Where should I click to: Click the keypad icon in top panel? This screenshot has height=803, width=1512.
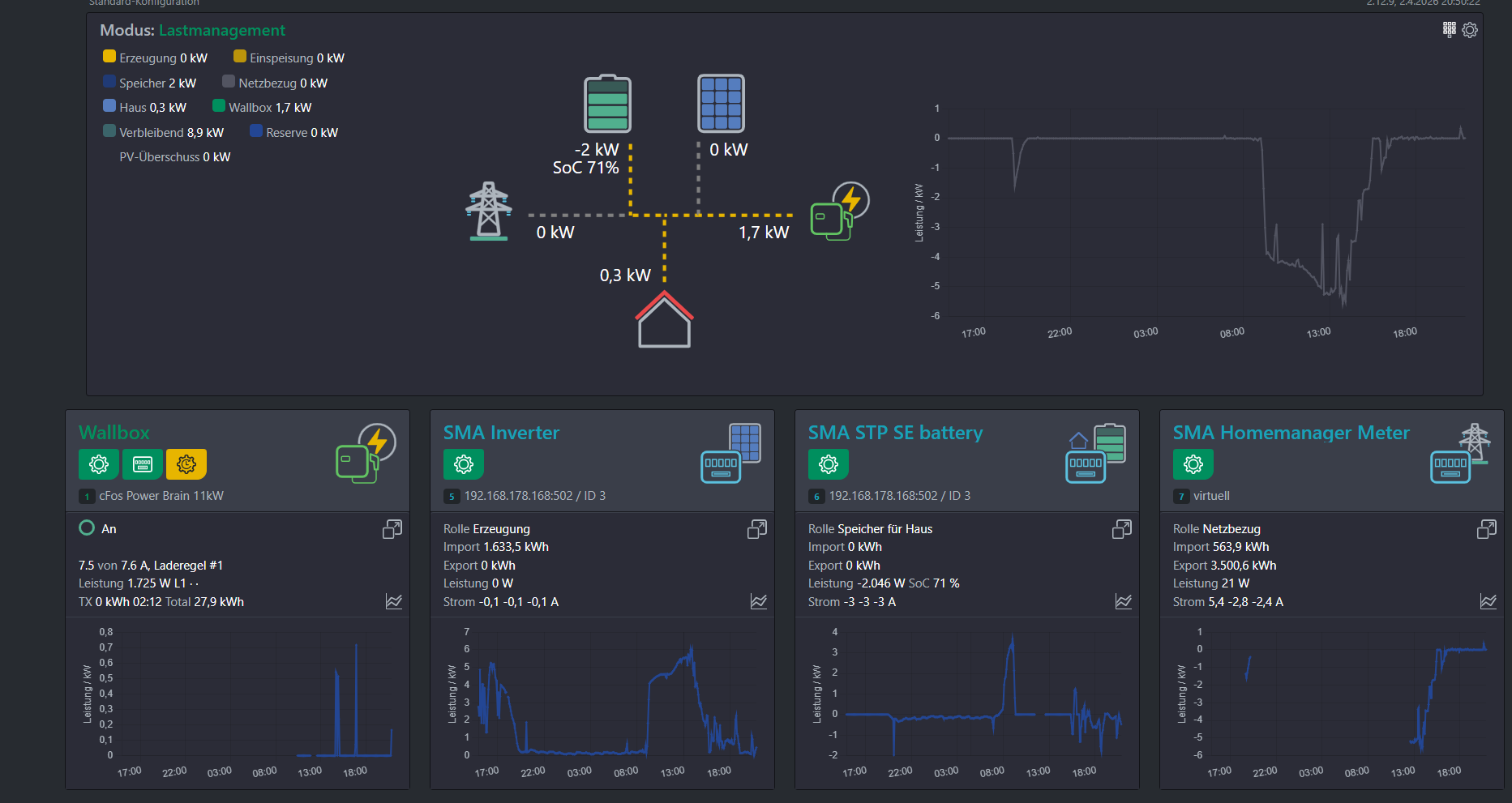tap(1450, 30)
